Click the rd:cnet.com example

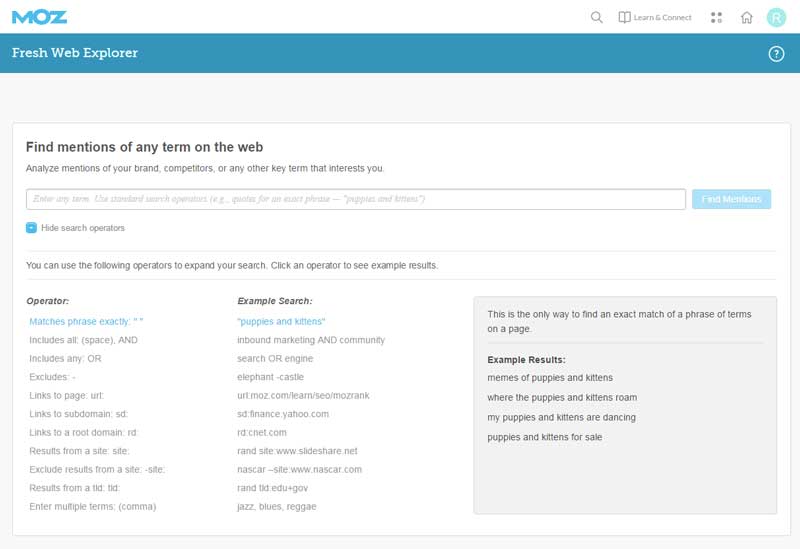pyautogui.click(x=262, y=433)
